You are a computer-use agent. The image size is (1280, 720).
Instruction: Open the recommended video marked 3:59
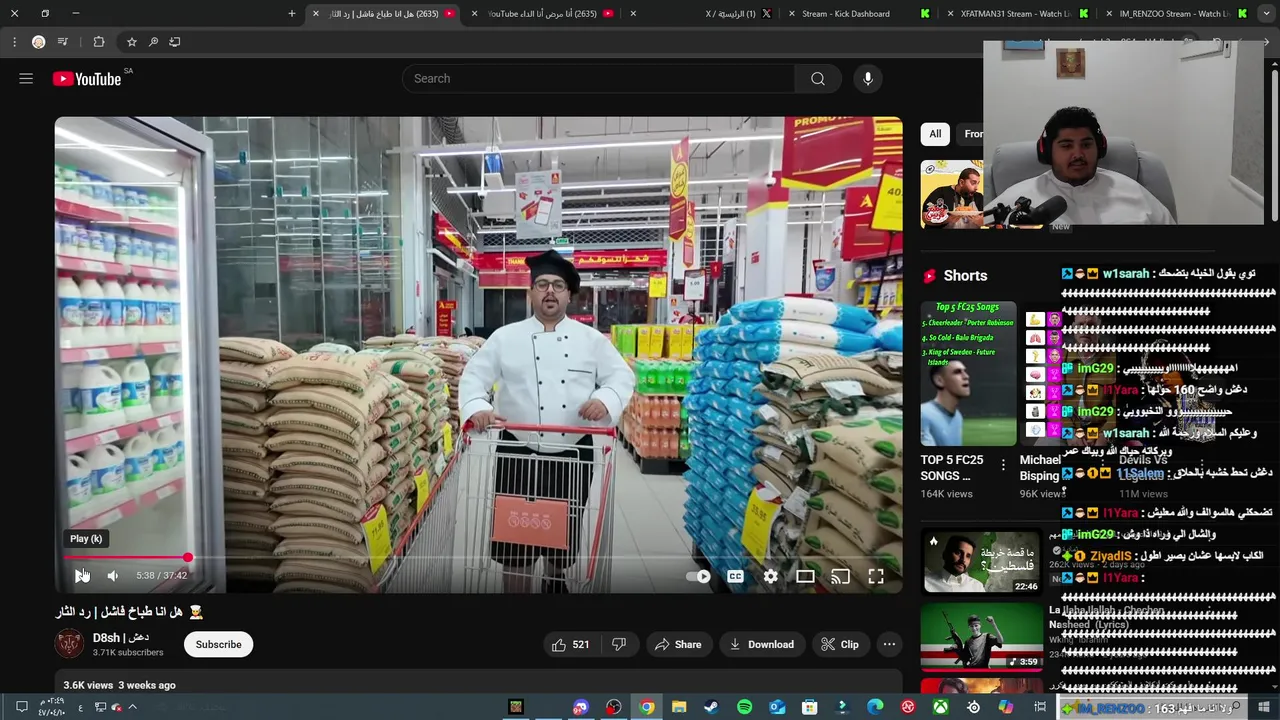pyautogui.click(x=982, y=636)
